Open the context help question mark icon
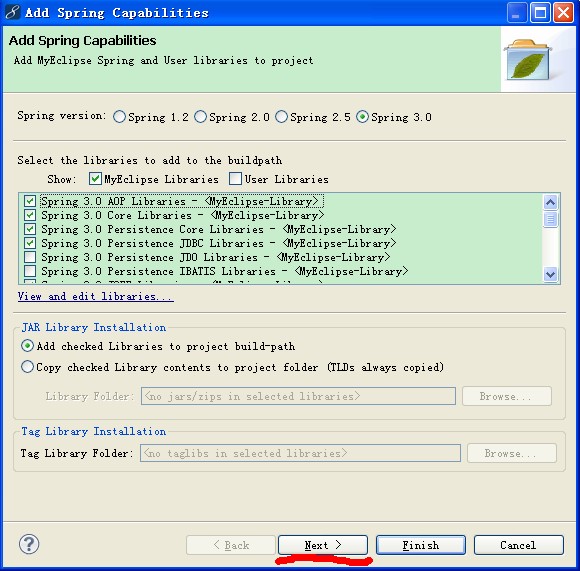Screen dimensions: 580x571 (x=29, y=544)
